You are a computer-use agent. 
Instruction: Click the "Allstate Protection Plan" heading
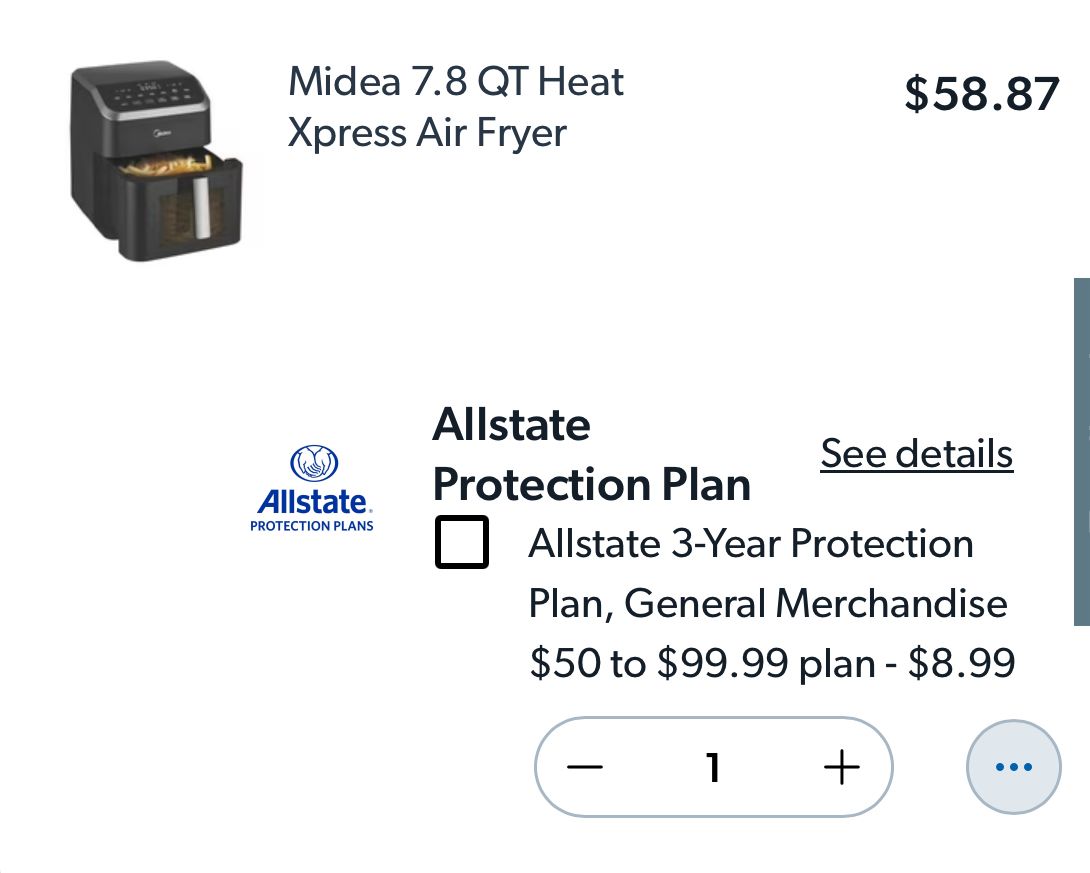(590, 455)
